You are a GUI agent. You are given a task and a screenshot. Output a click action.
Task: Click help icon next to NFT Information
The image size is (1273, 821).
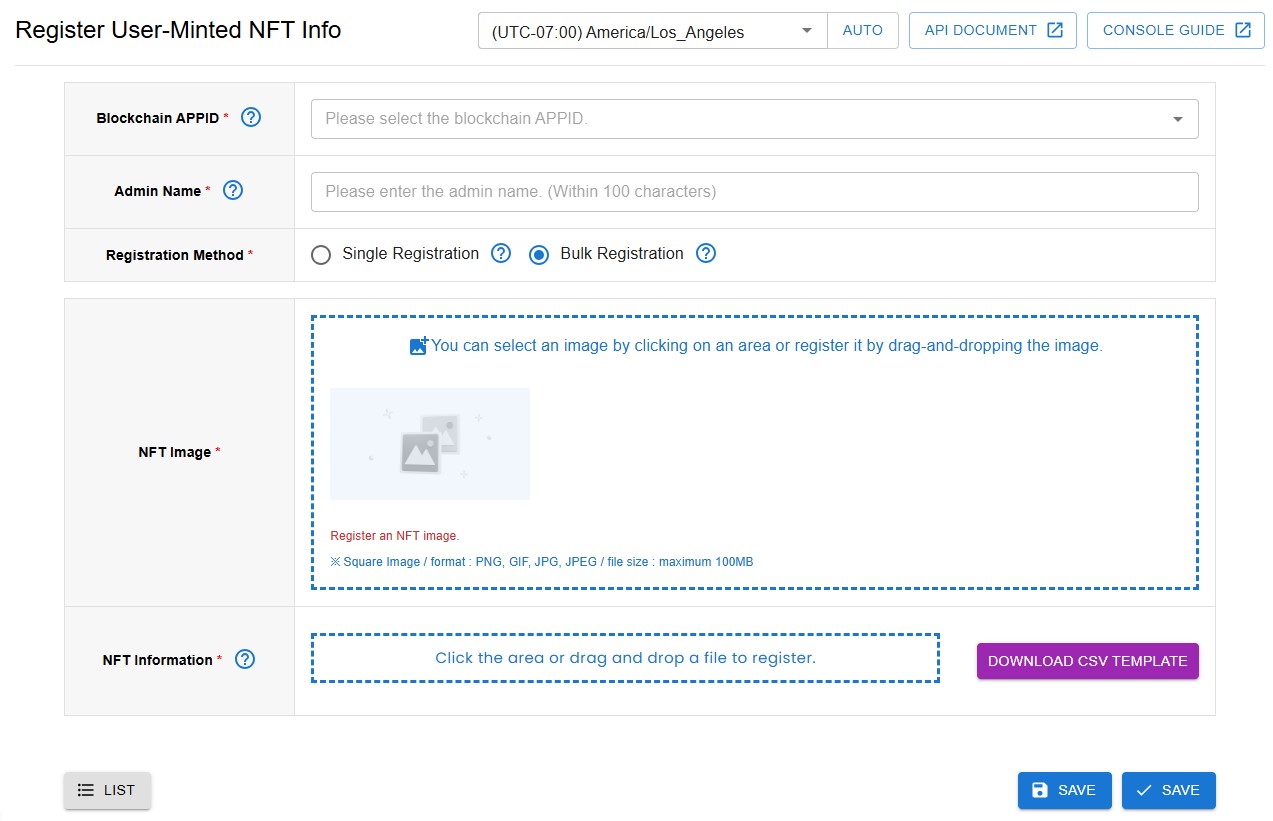[245, 660]
